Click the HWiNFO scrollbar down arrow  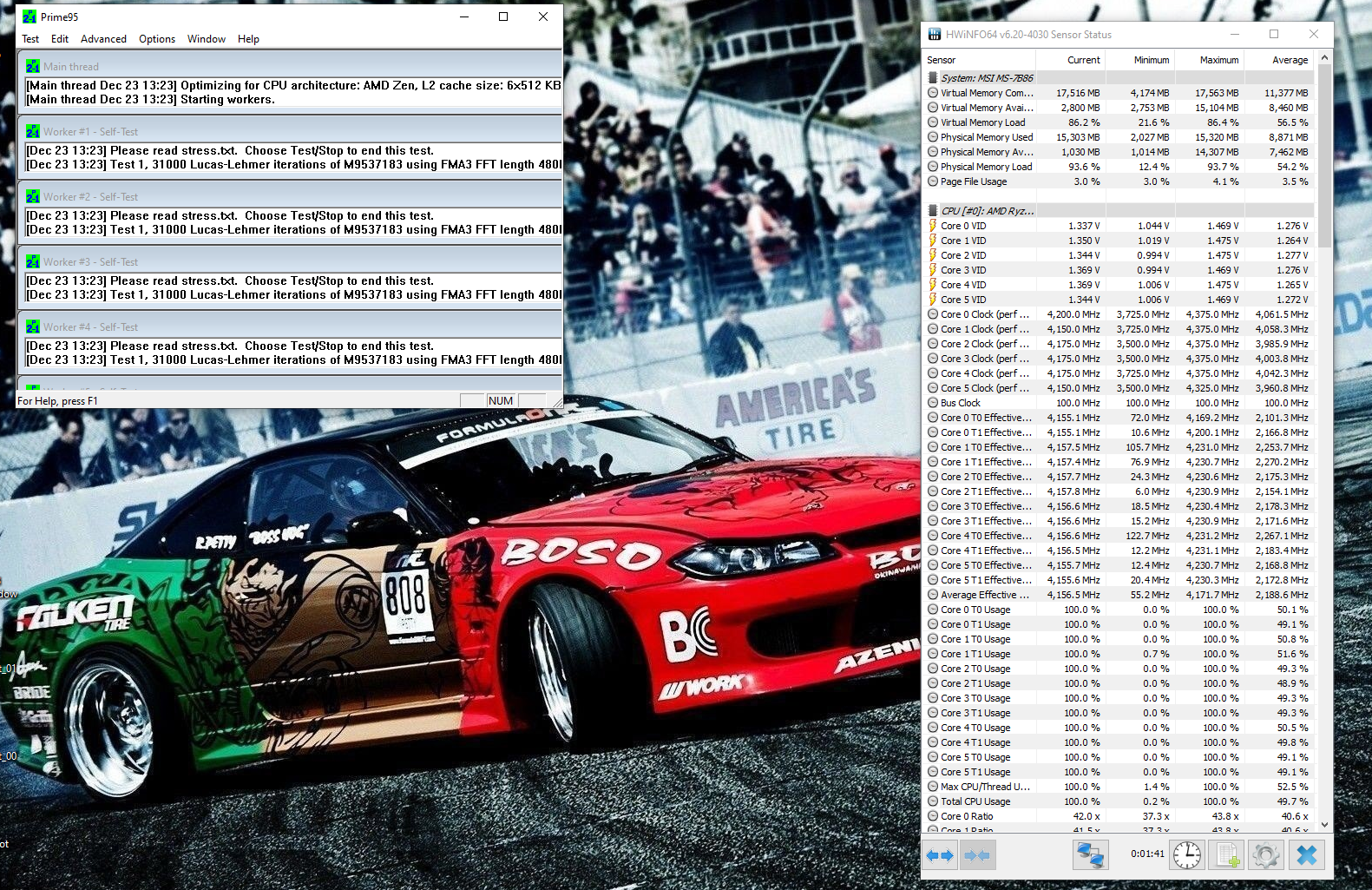[1324, 824]
